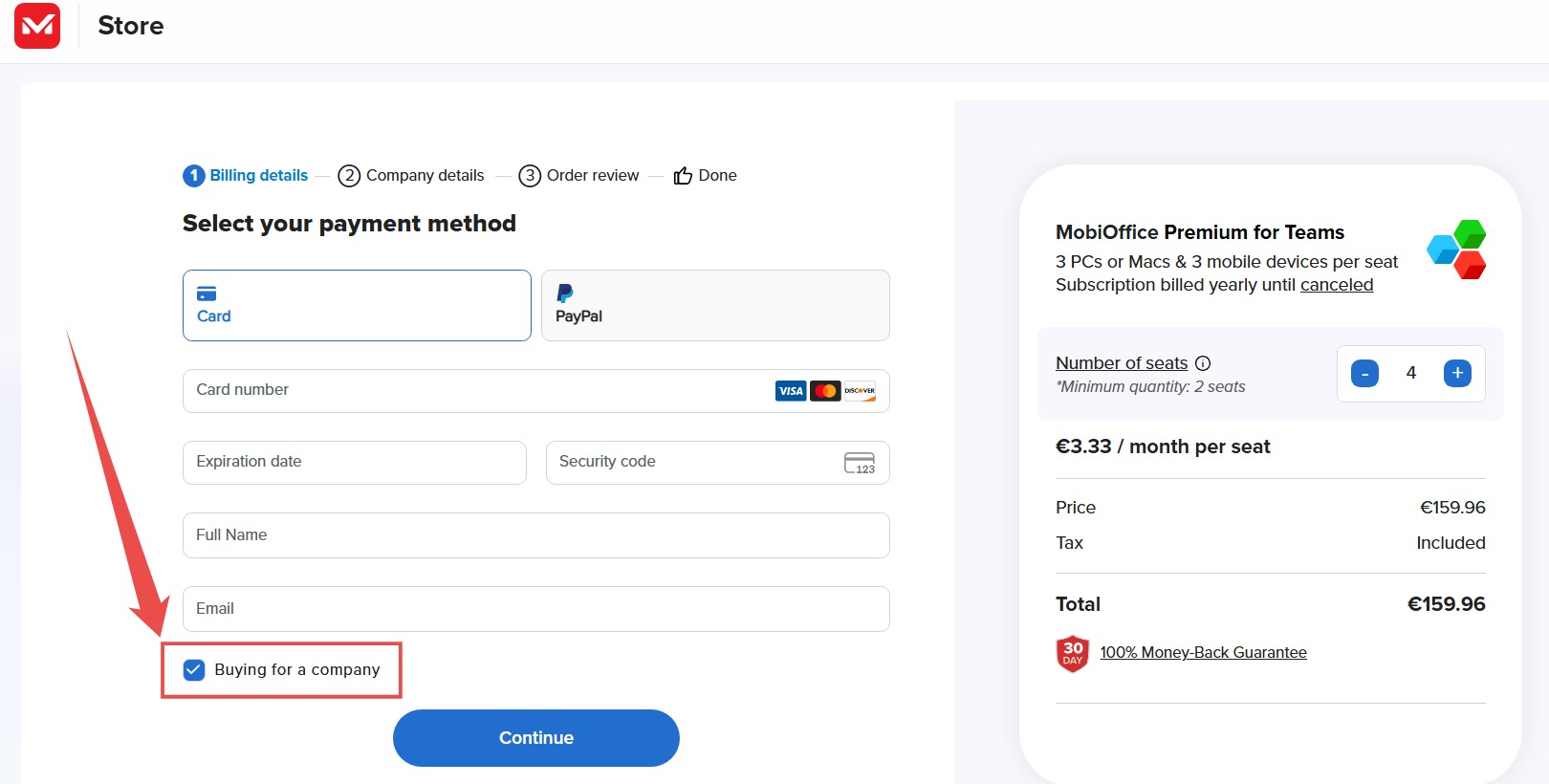The width and height of the screenshot is (1549, 784).
Task: Increase number of seats with plus button
Action: pyautogui.click(x=1457, y=373)
